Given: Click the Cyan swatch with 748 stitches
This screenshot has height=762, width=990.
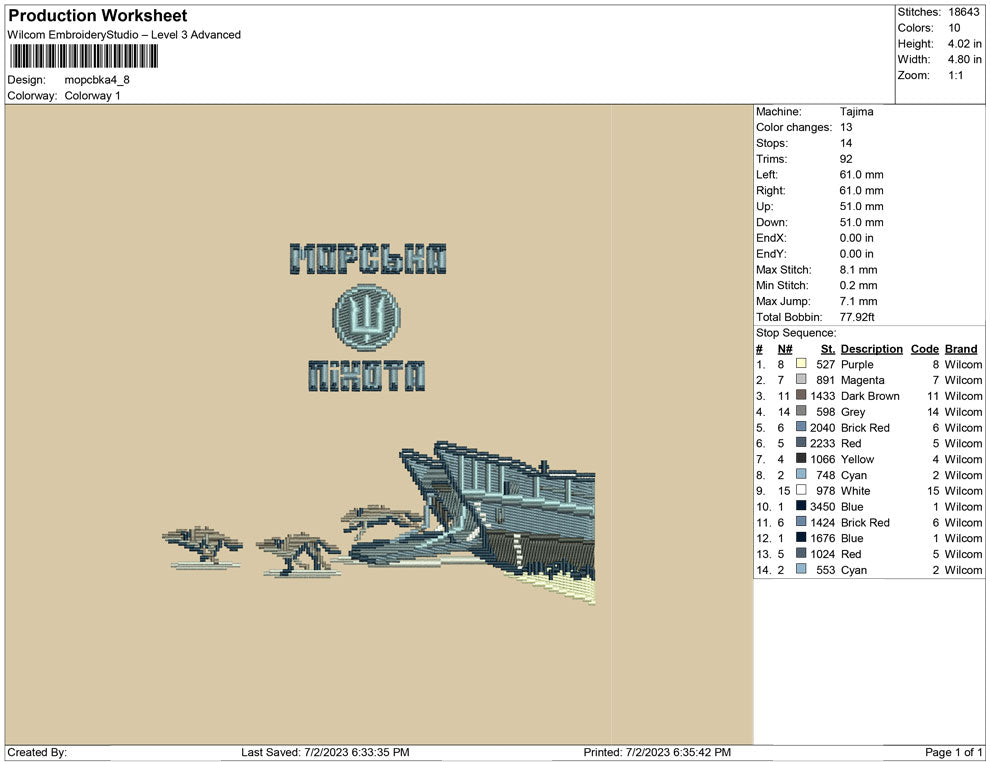Looking at the screenshot, I should click(801, 474).
